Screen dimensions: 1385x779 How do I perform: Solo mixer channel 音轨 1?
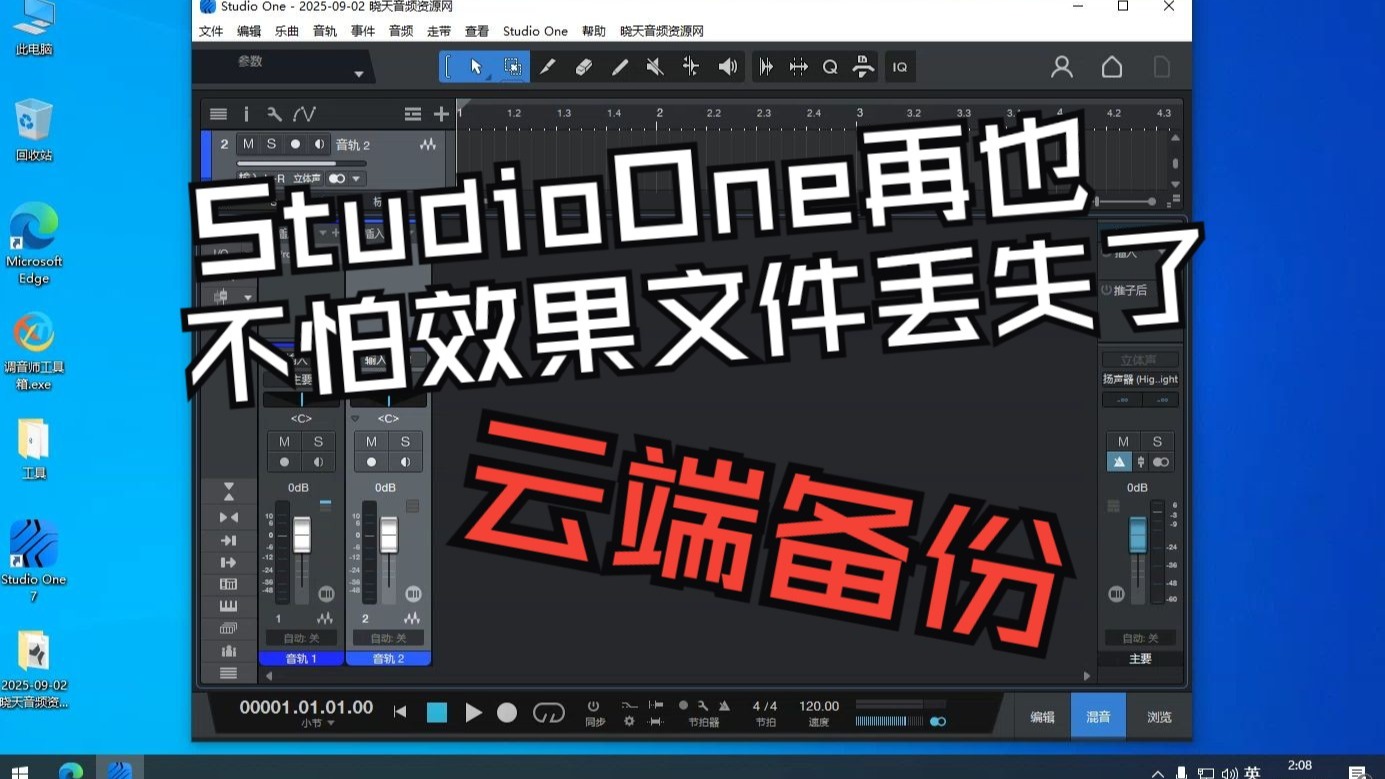point(318,441)
